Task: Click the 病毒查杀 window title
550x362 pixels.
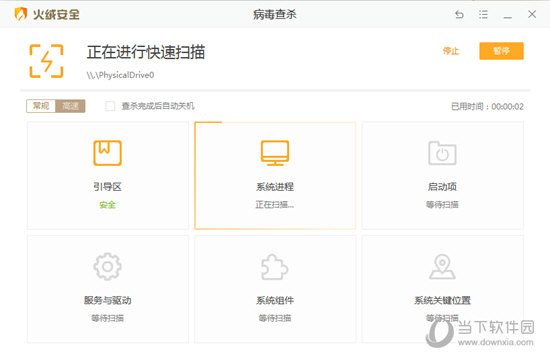Action: [275, 14]
